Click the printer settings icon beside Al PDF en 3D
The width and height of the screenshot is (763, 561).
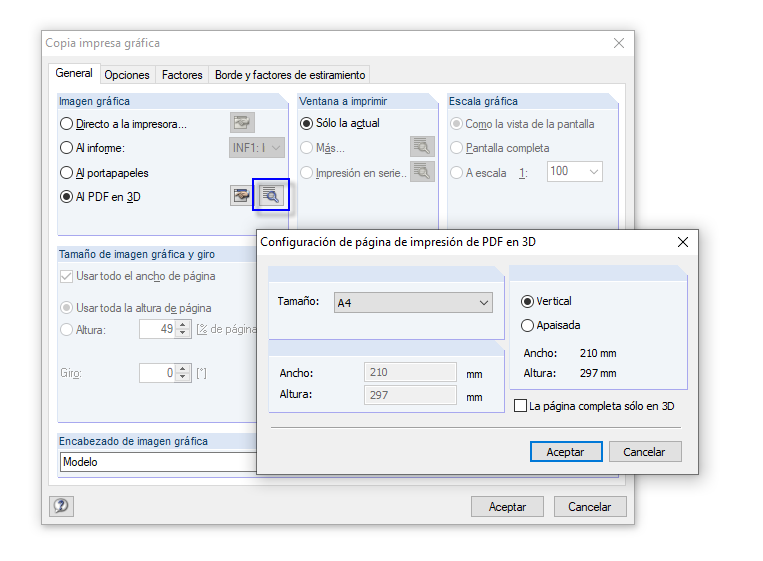[x=241, y=196]
